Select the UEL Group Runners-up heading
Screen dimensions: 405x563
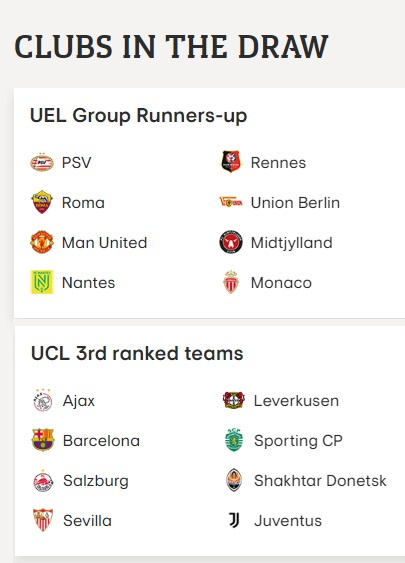point(139,116)
